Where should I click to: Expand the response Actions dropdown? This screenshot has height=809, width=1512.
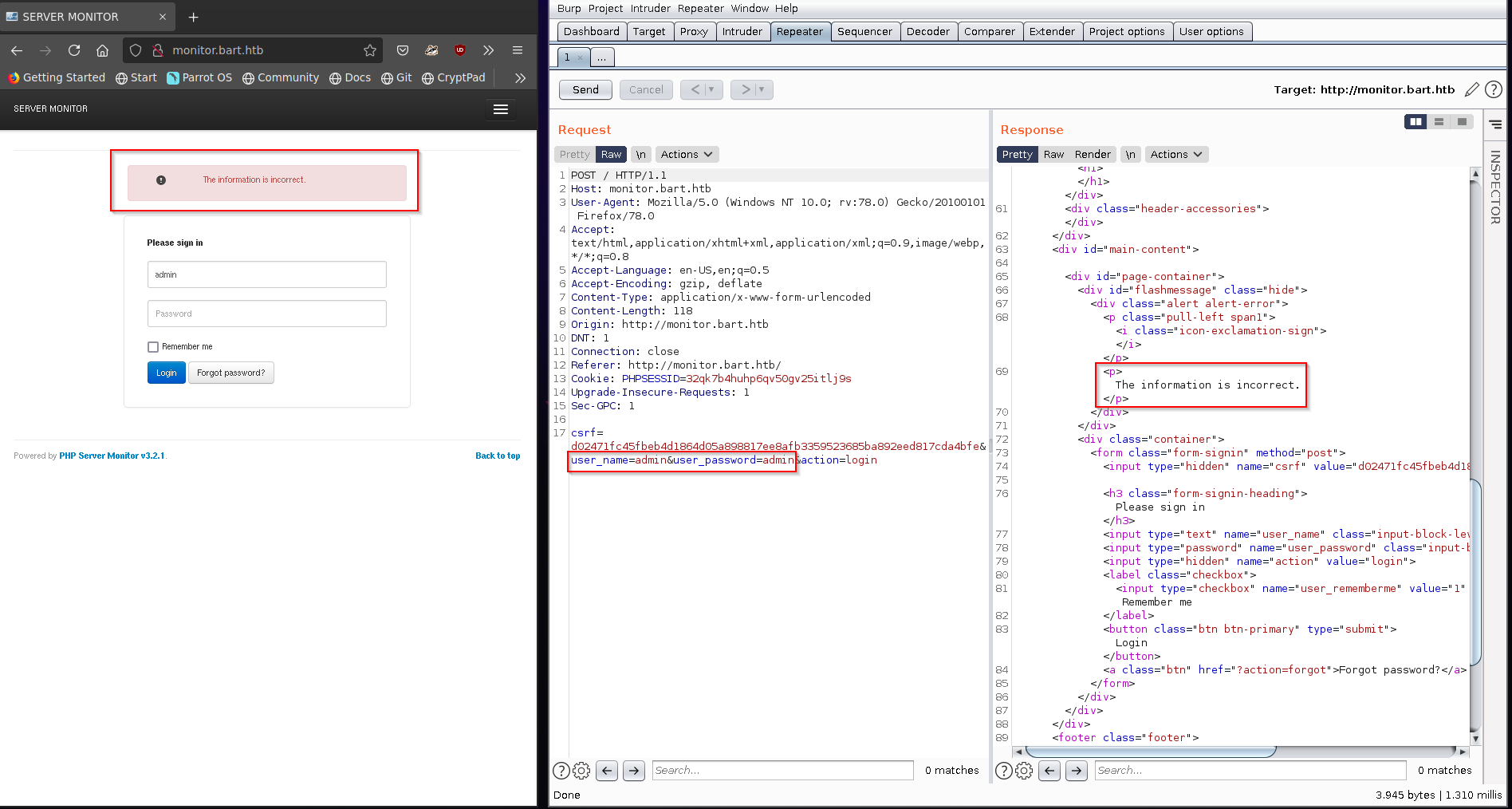coord(1176,155)
